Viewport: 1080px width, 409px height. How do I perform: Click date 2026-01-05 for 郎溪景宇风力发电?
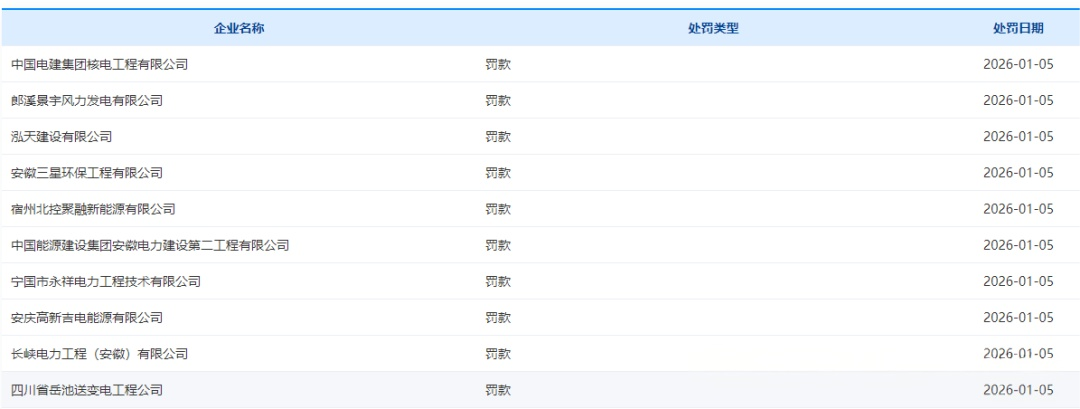point(1019,101)
